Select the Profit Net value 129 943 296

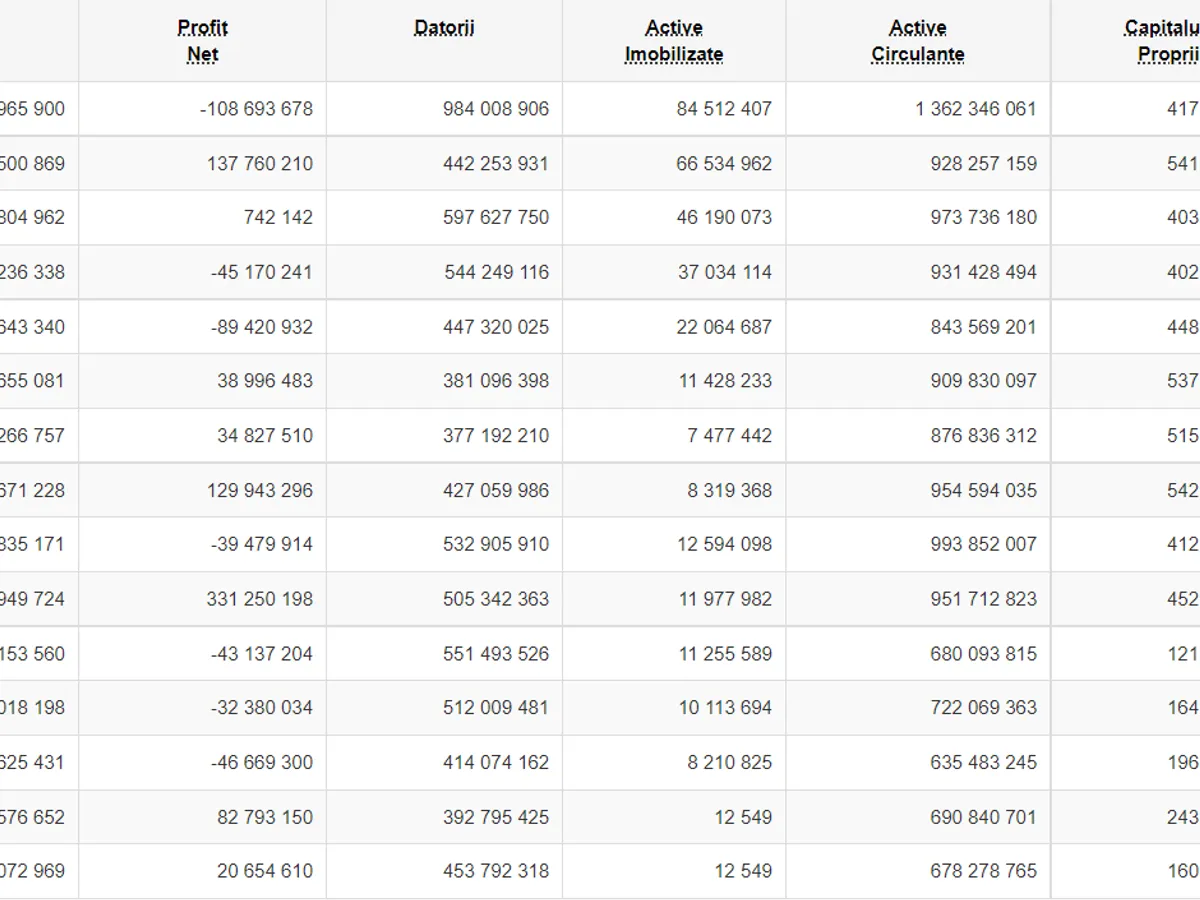pyautogui.click(x=260, y=491)
